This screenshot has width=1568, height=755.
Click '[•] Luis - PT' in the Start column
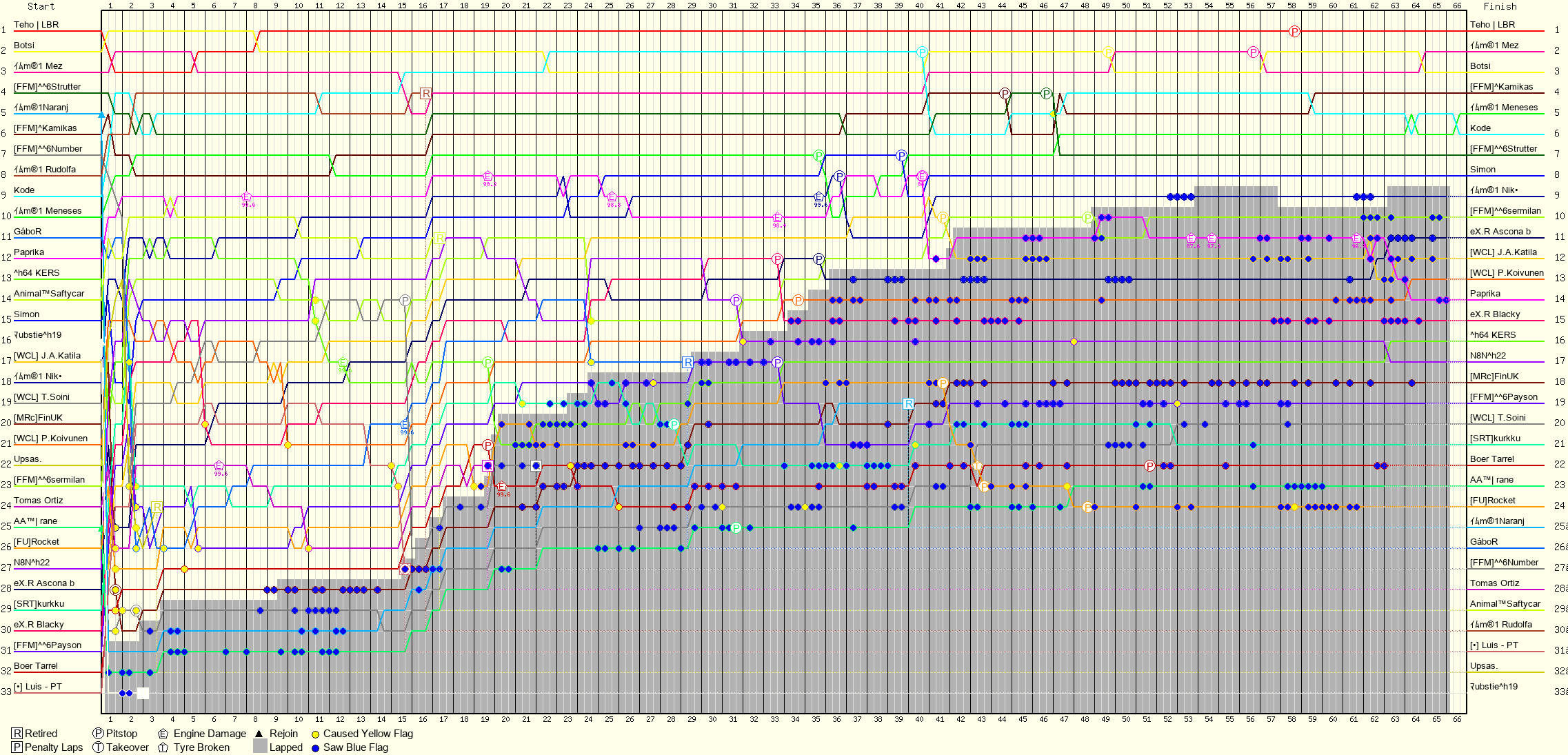click(38, 687)
